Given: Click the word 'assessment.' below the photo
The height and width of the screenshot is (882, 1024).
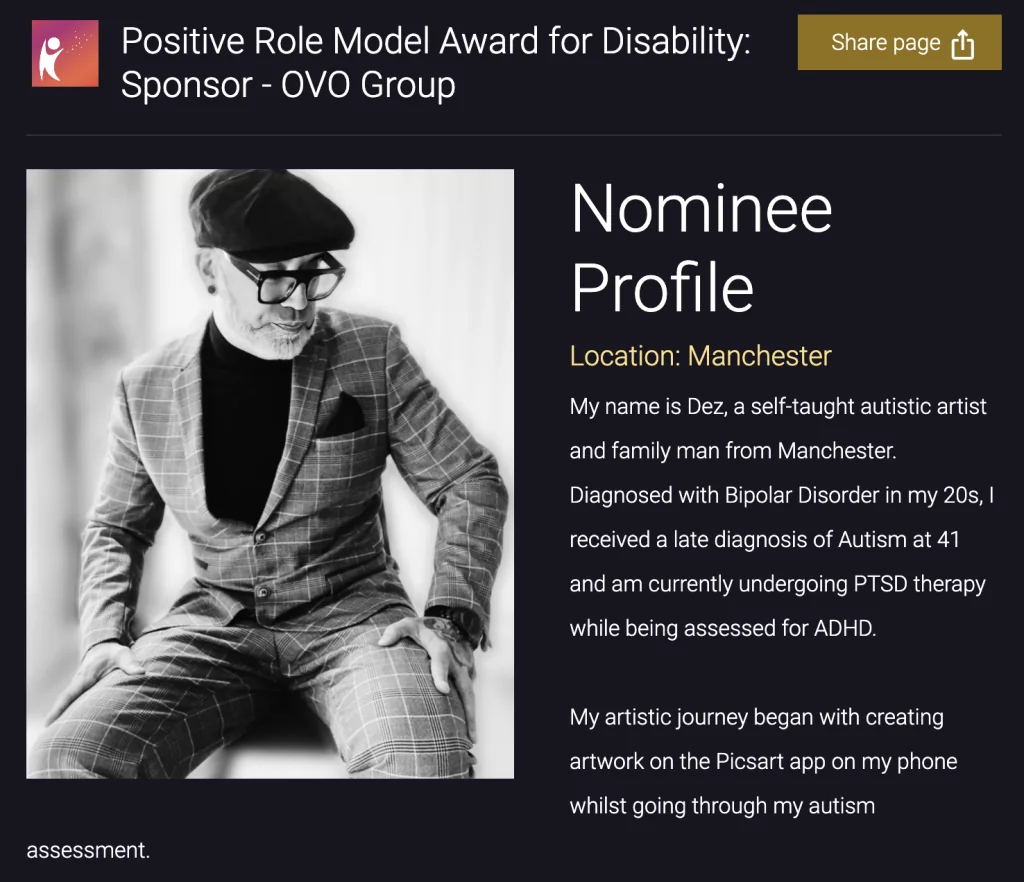Looking at the screenshot, I should pos(88,851).
